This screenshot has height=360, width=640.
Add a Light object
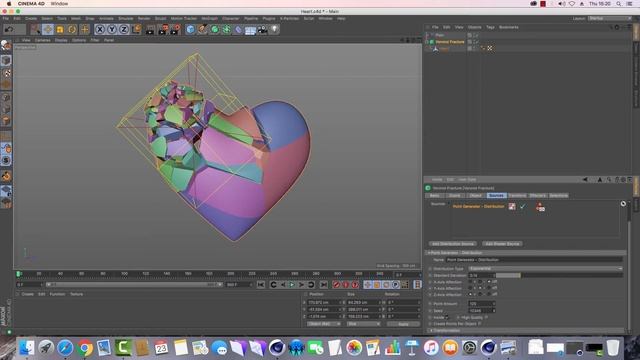[x=274, y=29]
